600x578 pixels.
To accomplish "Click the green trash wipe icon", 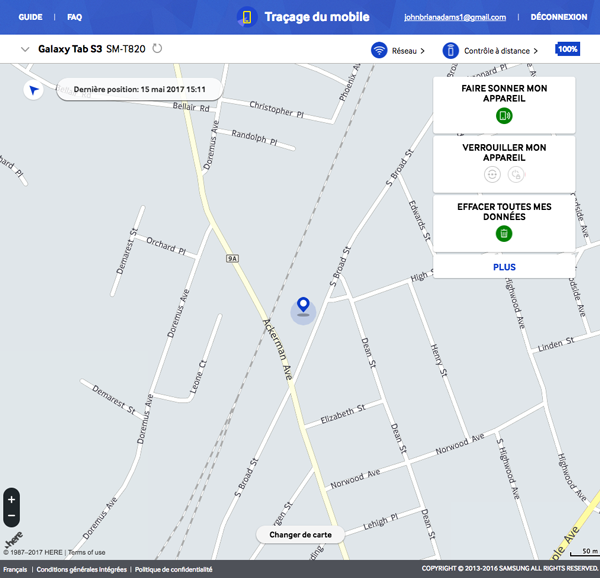I will pyautogui.click(x=504, y=233).
